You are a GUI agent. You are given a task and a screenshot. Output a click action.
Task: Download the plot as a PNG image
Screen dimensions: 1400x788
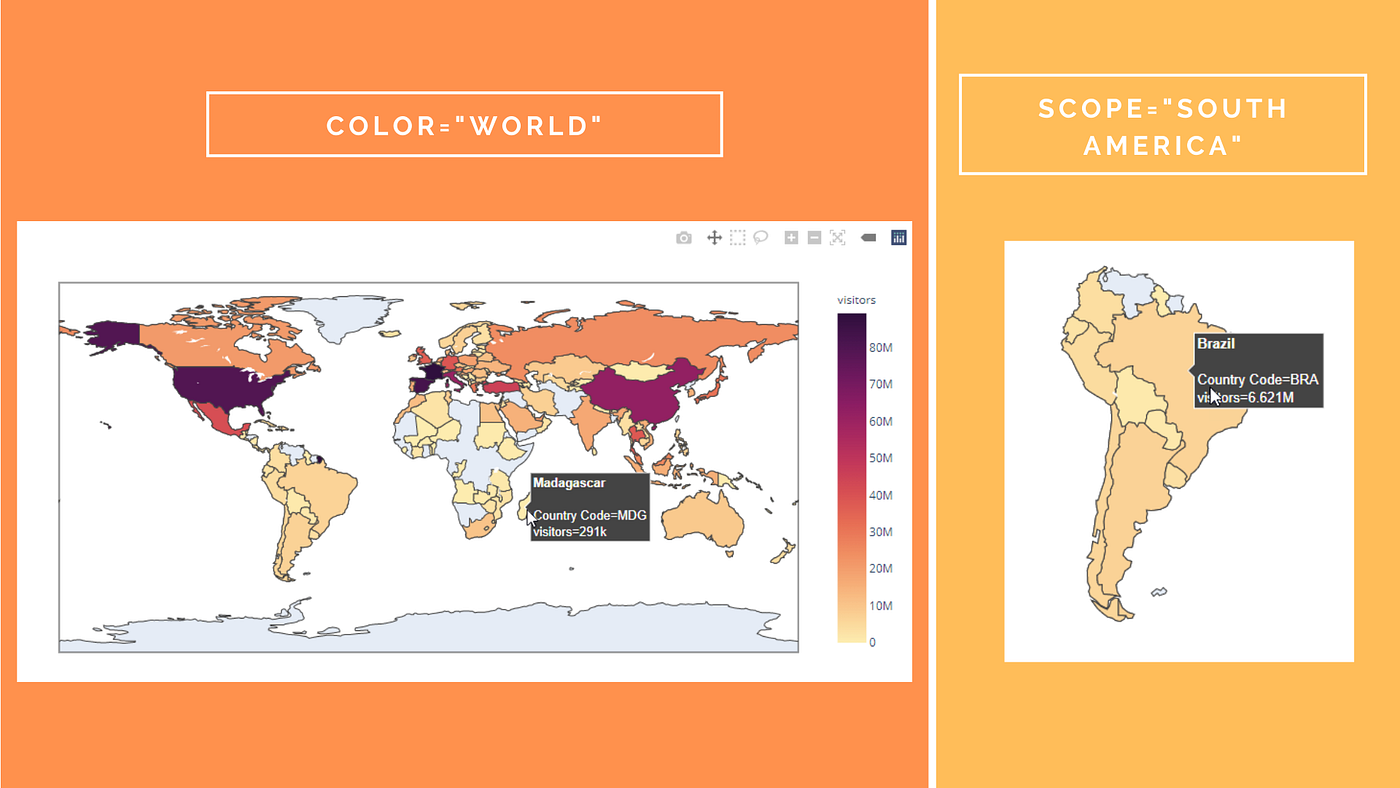coord(683,237)
